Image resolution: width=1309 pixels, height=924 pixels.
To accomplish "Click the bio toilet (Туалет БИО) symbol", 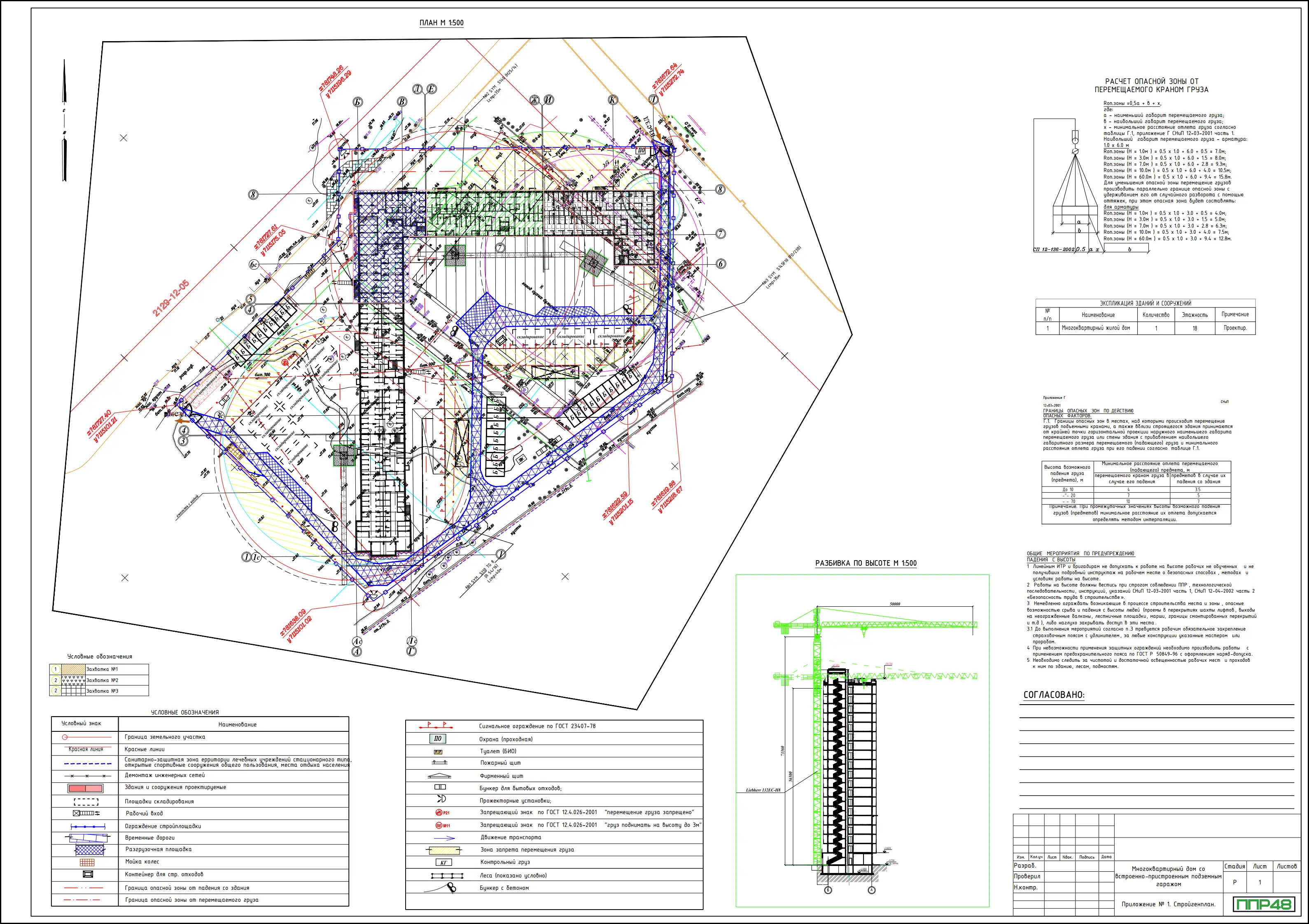I will coord(438,752).
